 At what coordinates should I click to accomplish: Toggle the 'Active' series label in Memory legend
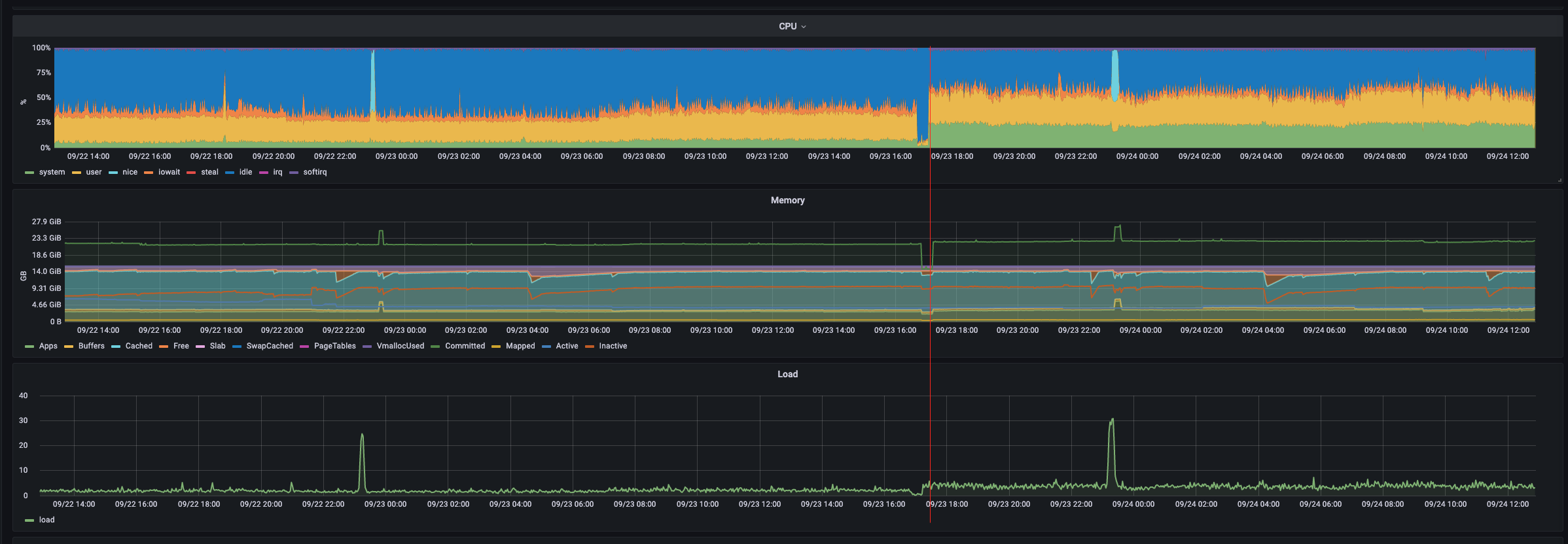[x=567, y=346]
